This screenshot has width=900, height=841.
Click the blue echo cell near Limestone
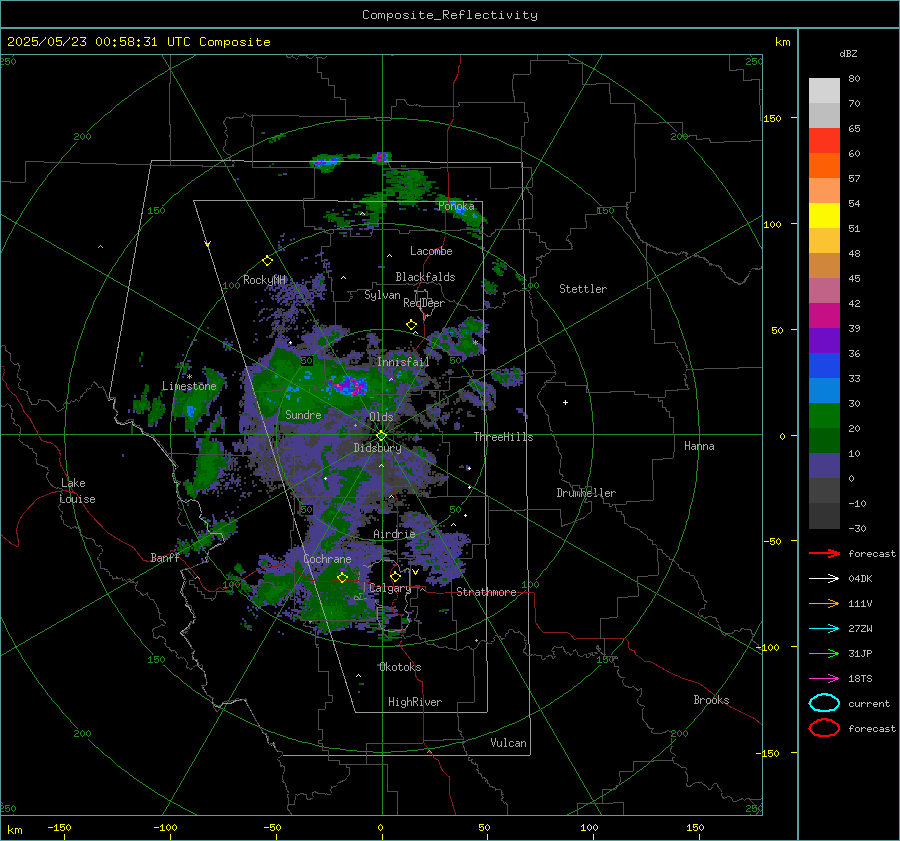coord(191,411)
